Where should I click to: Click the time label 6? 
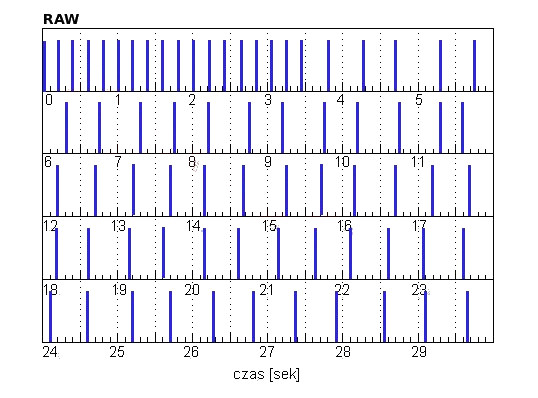tap(48, 162)
